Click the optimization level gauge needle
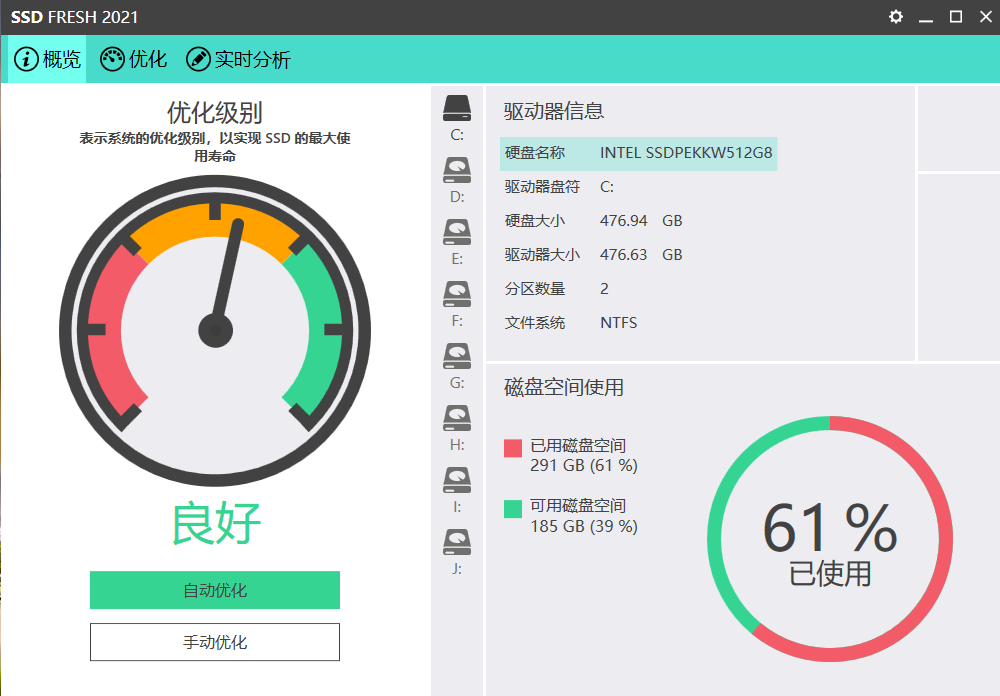Image resolution: width=1000 pixels, height=696 pixels. (x=228, y=274)
